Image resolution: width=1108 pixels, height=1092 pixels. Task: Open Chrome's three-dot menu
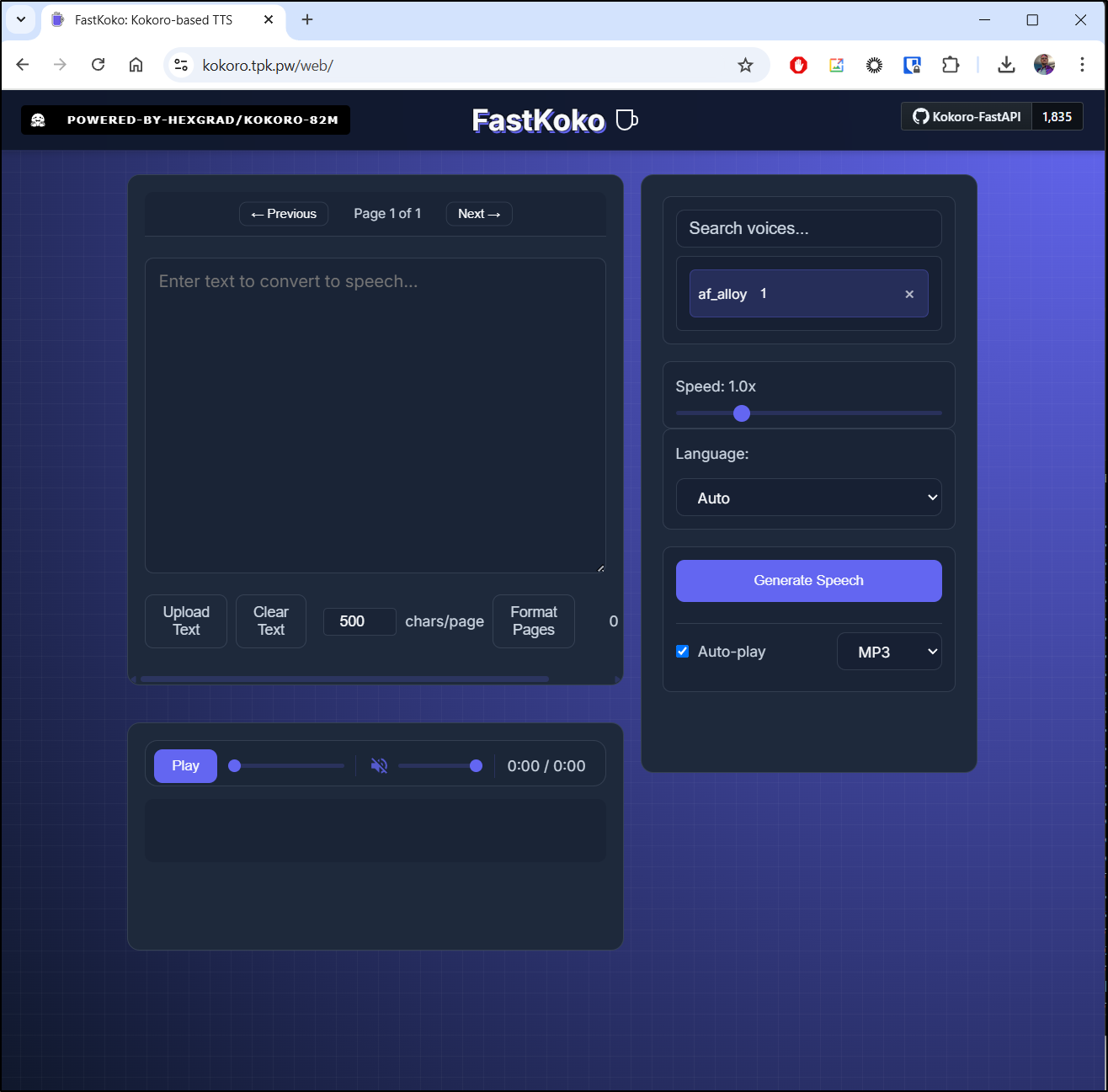(1082, 65)
